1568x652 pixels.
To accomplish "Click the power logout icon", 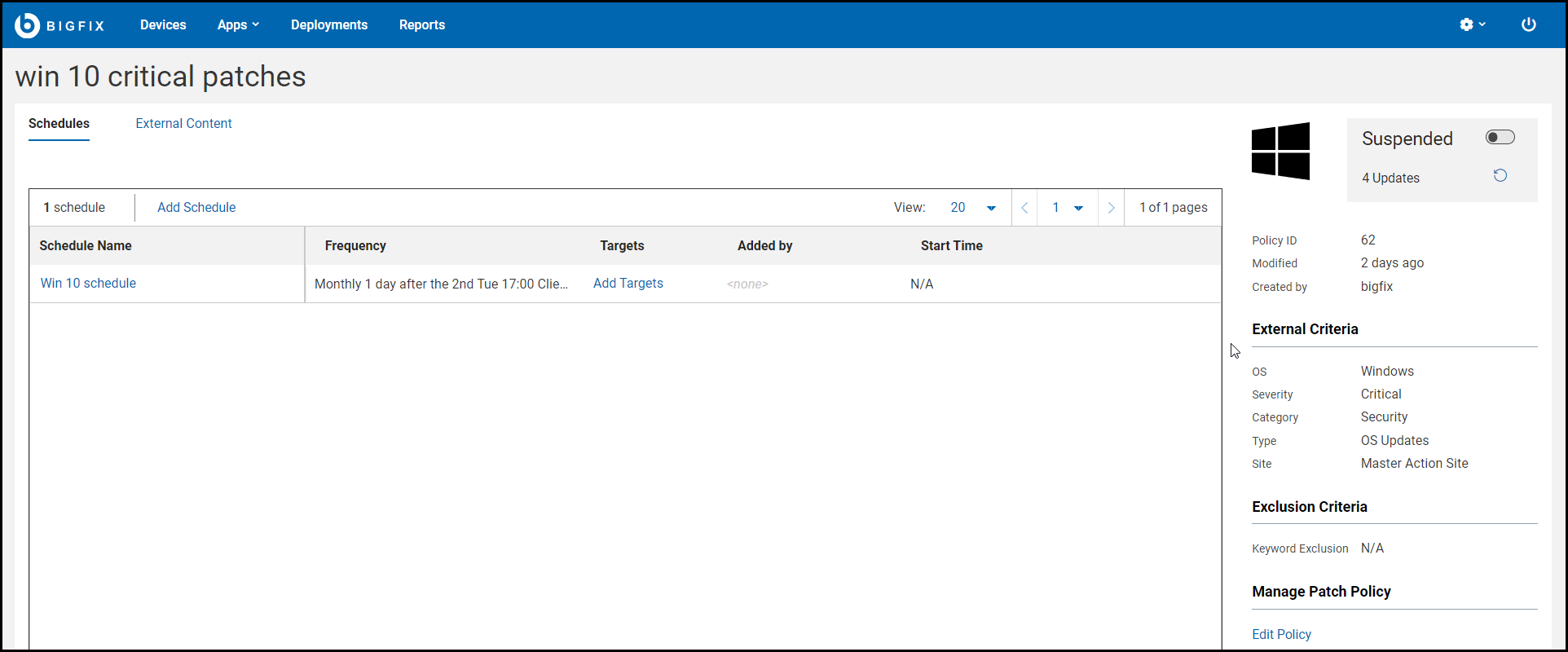I will tap(1528, 24).
